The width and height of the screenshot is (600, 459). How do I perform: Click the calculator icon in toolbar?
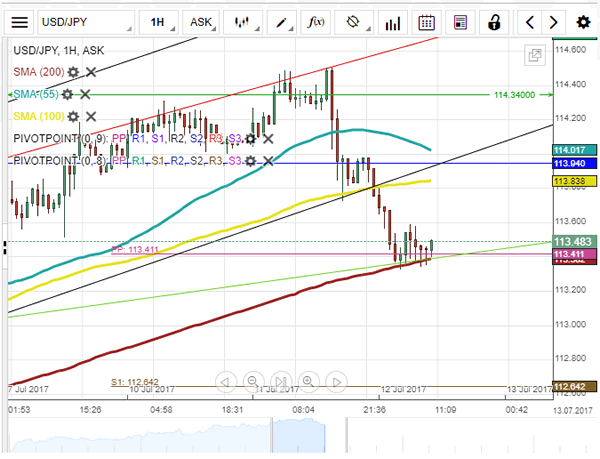460,21
